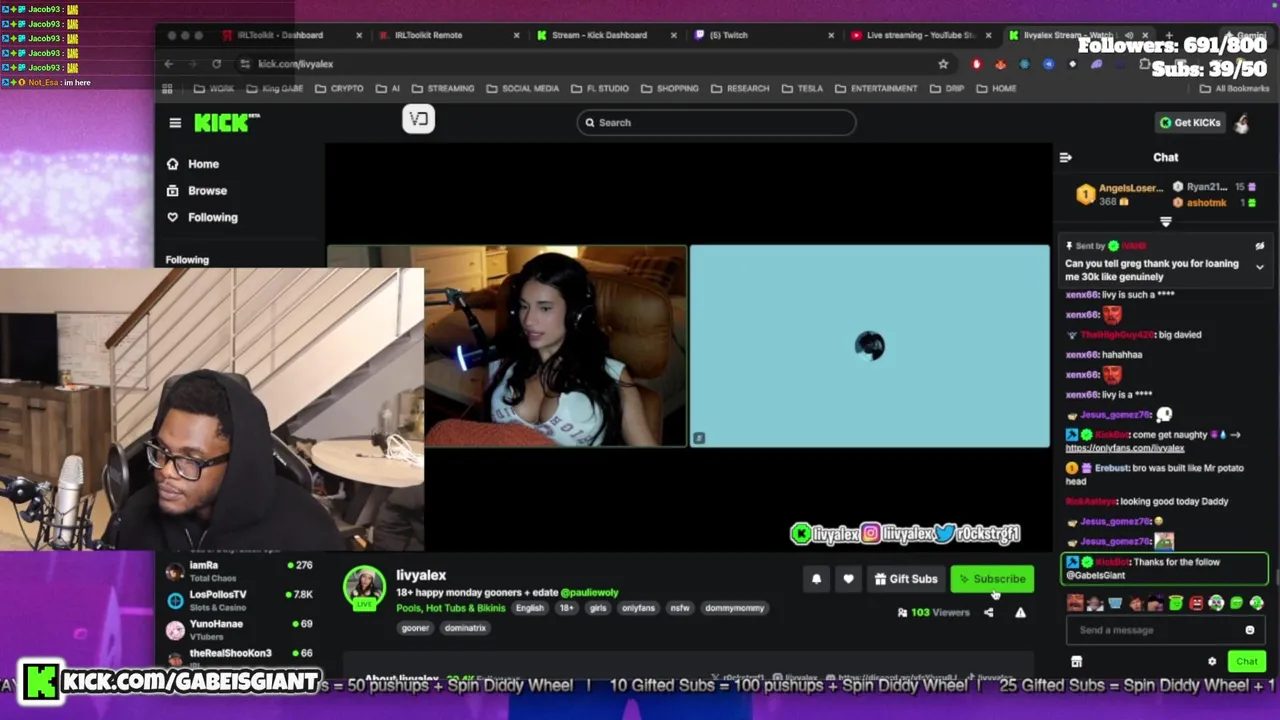Click the red emote in quick emote row
The width and height of the screenshot is (1280, 720).
tap(1196, 603)
